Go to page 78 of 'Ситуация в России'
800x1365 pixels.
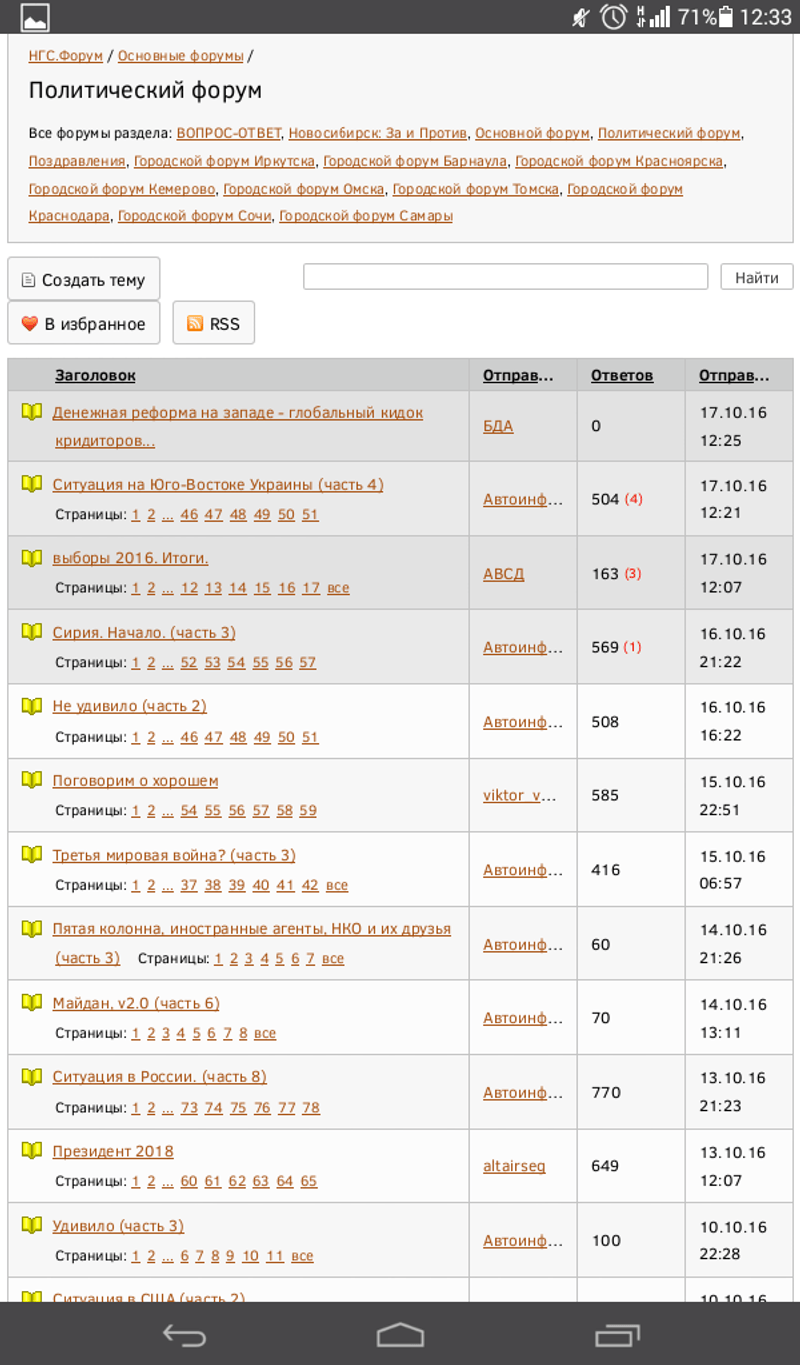(x=311, y=1107)
